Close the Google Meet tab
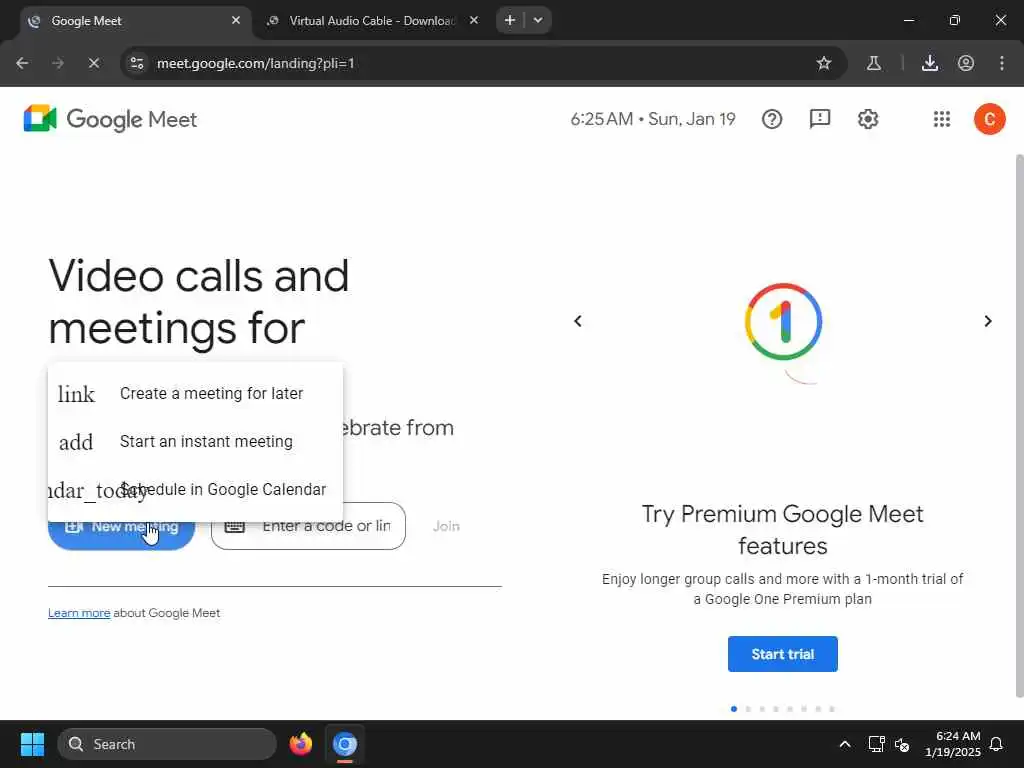Viewport: 1024px width, 768px height. click(x=236, y=20)
